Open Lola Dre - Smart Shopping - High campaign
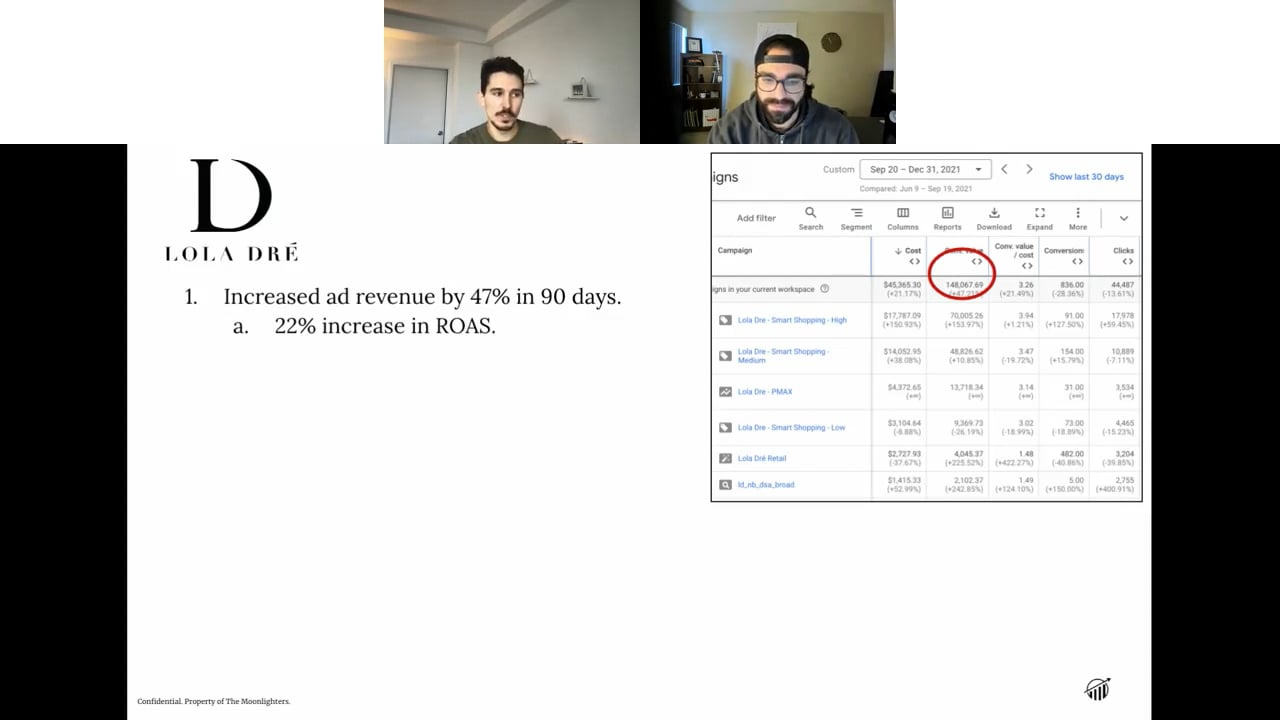1280x720 pixels. point(792,320)
